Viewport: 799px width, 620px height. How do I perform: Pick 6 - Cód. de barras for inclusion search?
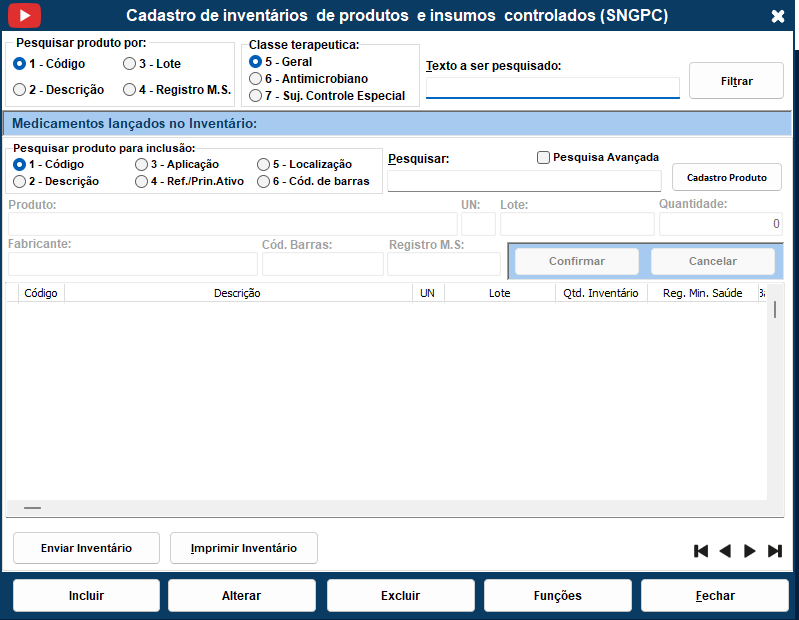coord(264,182)
